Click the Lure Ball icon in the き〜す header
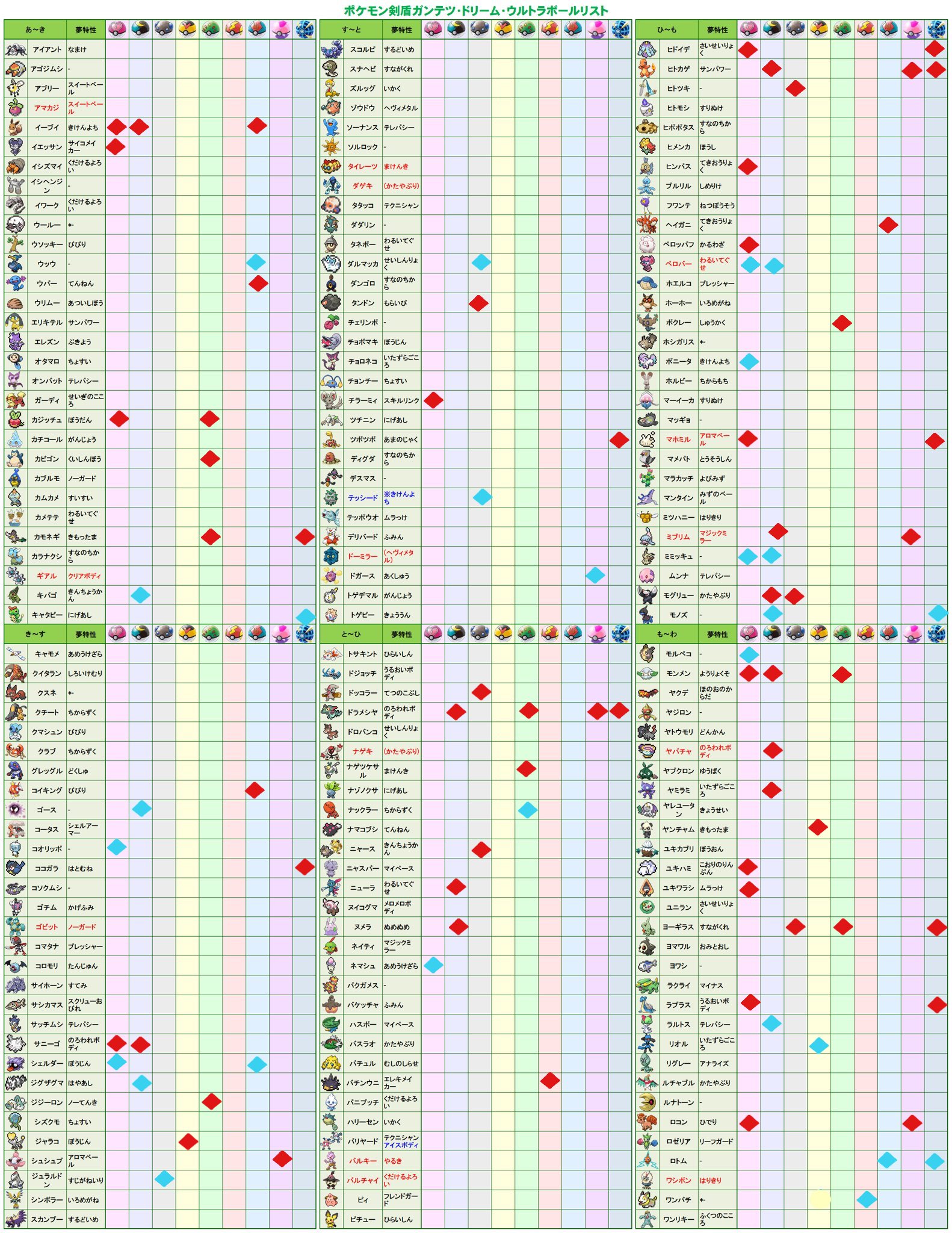Image resolution: width=952 pixels, height=1233 pixels. [x=258, y=633]
